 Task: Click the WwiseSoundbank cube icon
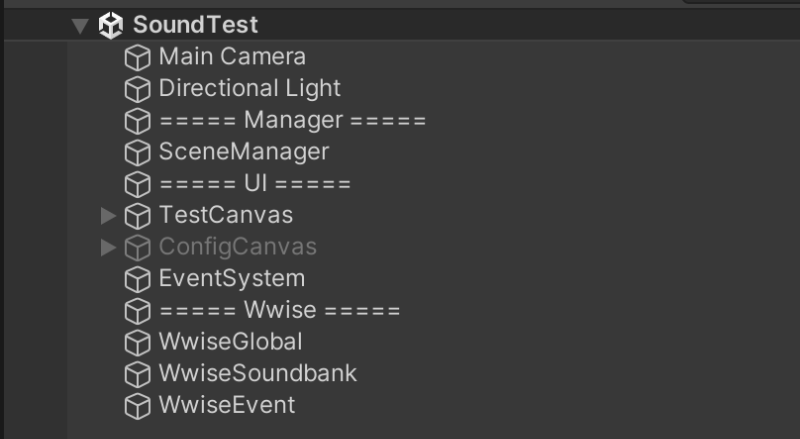coord(136,374)
